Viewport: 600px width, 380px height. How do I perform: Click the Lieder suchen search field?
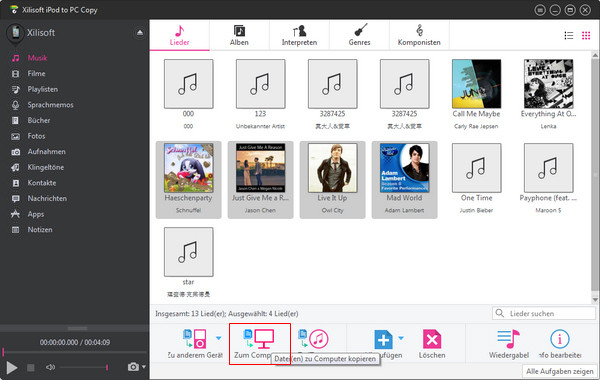544,313
